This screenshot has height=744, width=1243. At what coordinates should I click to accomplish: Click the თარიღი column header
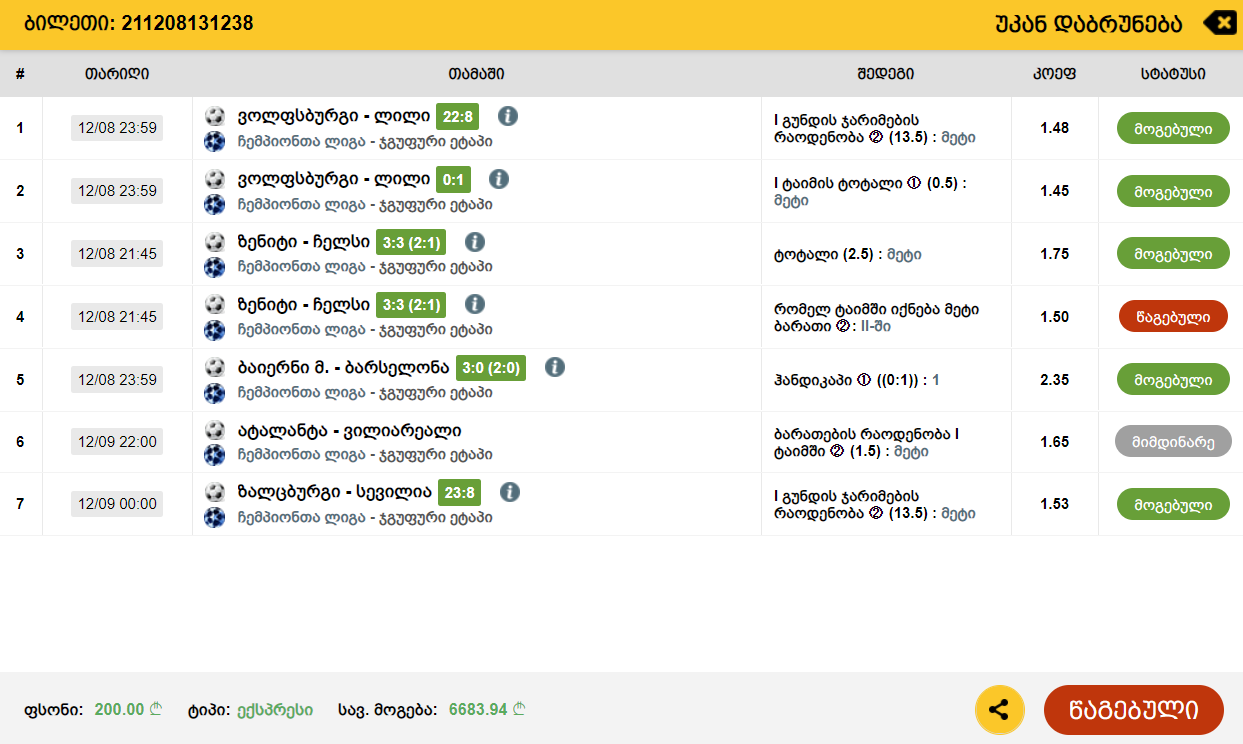pos(117,74)
